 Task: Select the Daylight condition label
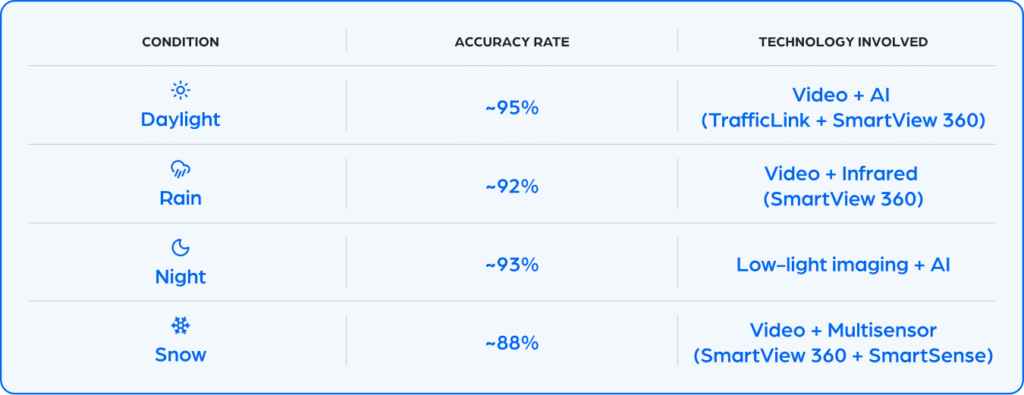[x=180, y=119]
